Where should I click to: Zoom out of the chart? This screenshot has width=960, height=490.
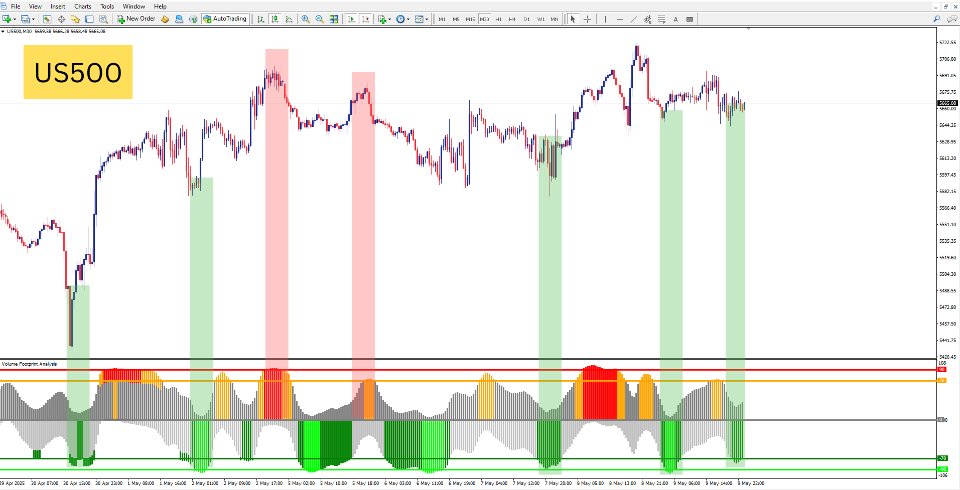tap(320, 19)
